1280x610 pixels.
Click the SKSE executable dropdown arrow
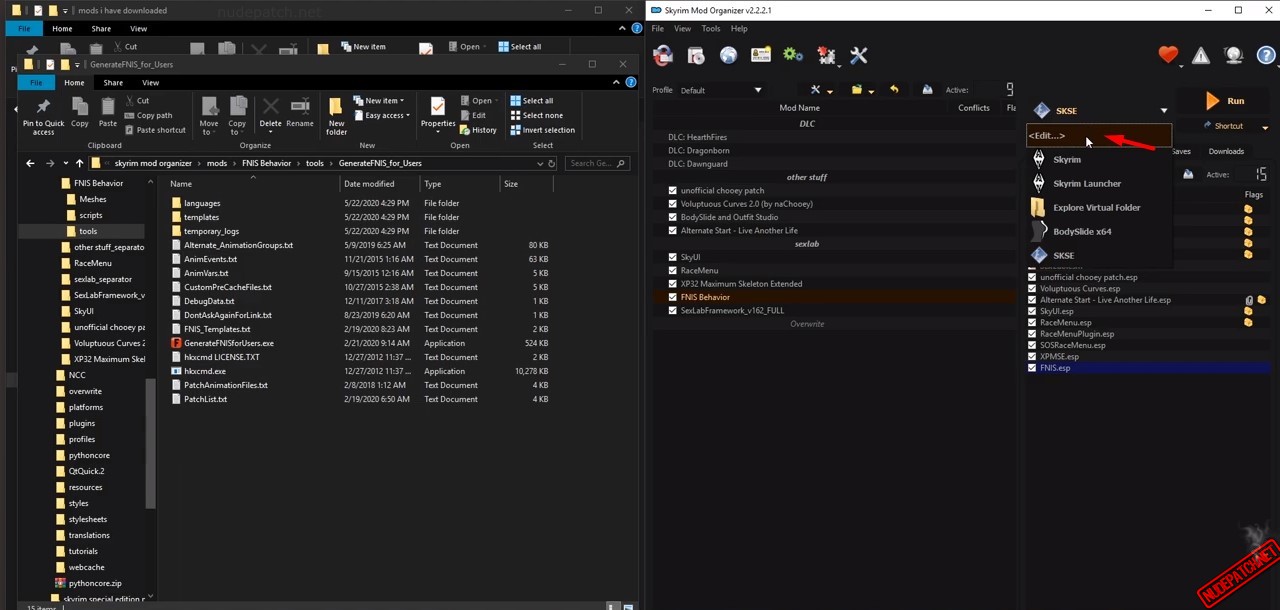coord(1163,111)
